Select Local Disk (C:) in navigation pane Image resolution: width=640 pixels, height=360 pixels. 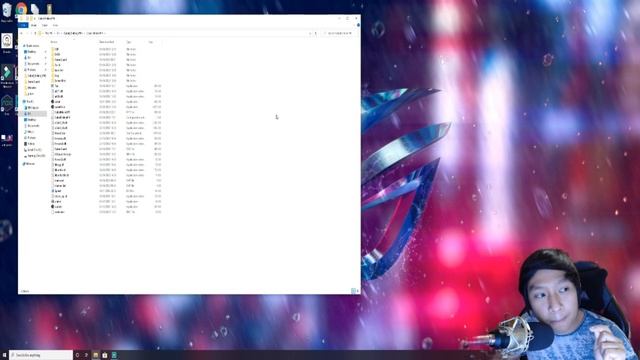click(33, 149)
